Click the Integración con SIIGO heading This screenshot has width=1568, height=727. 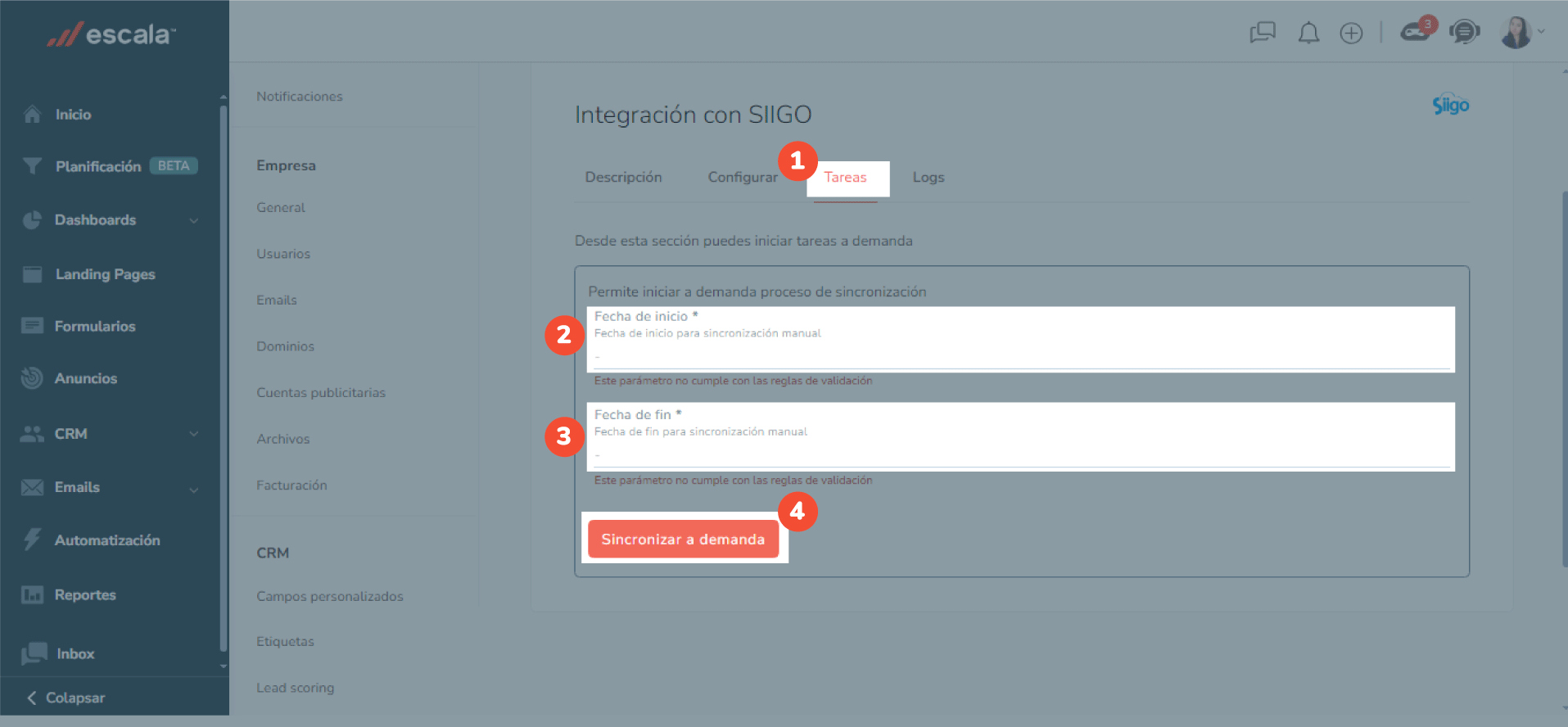coord(693,115)
